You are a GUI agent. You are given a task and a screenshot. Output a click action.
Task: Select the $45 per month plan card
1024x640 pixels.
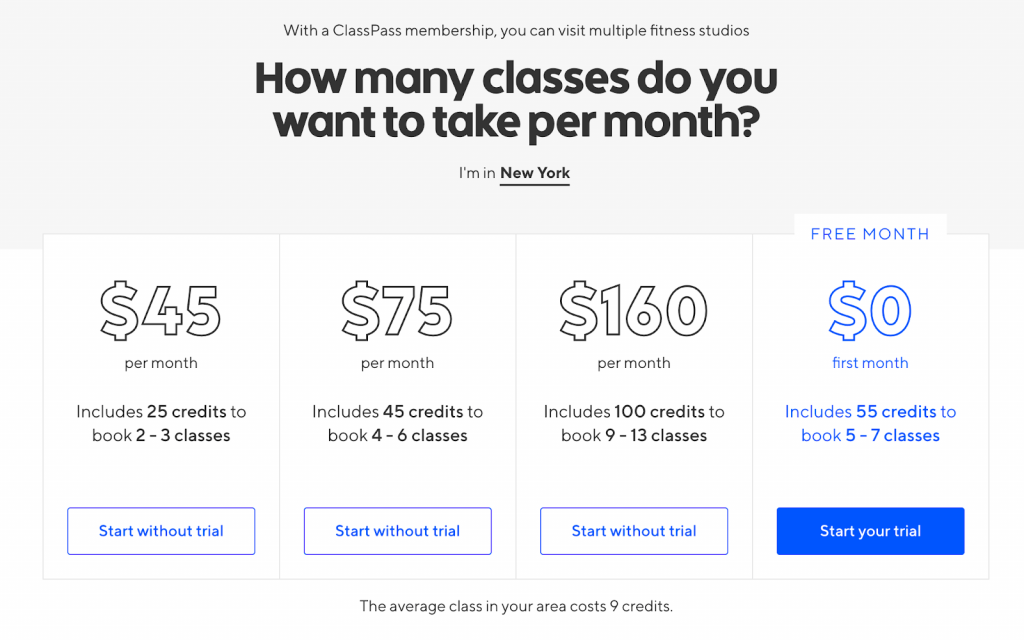160,405
